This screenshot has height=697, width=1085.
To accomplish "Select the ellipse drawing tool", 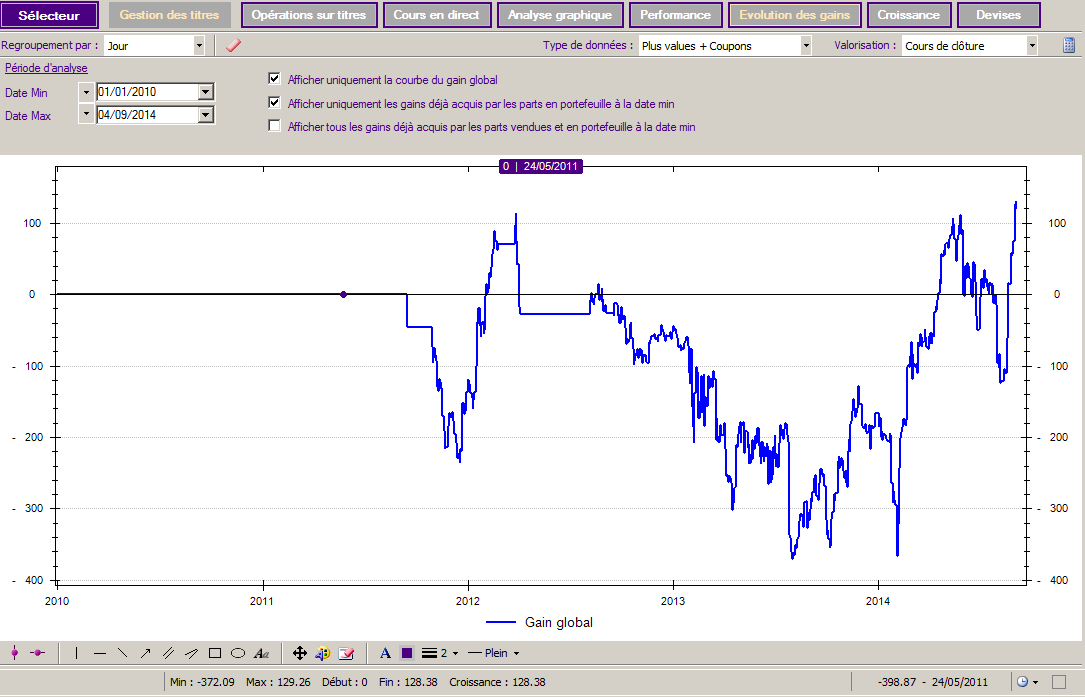I will coord(238,653).
